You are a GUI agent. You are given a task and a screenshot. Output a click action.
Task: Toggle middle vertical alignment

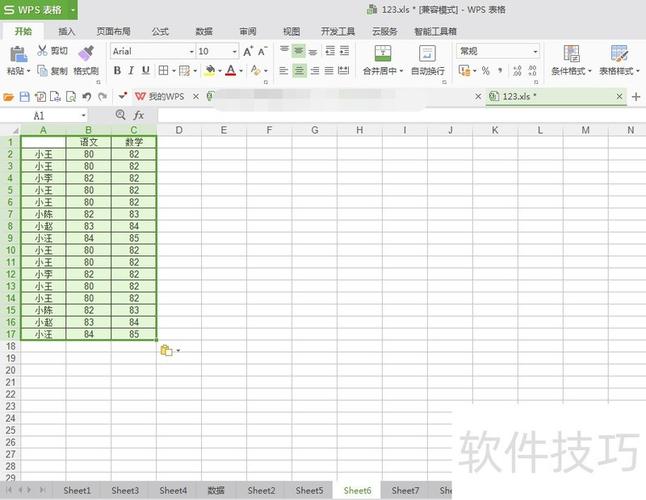coord(299,51)
